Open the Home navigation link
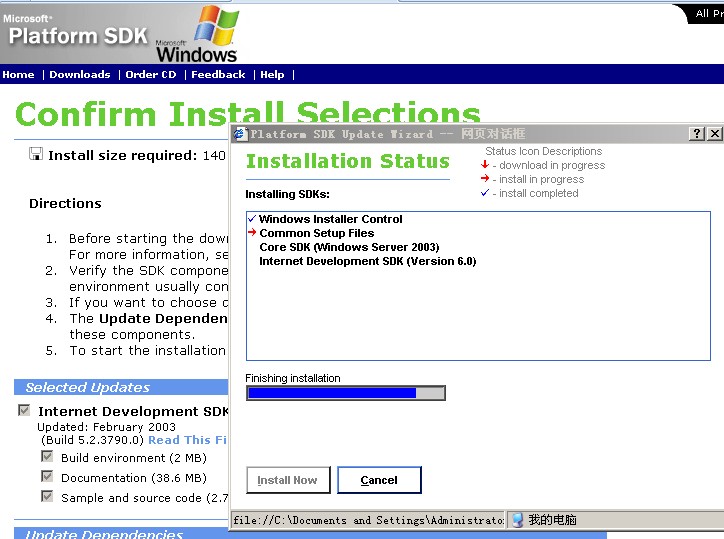This screenshot has width=724, height=539. [18, 74]
